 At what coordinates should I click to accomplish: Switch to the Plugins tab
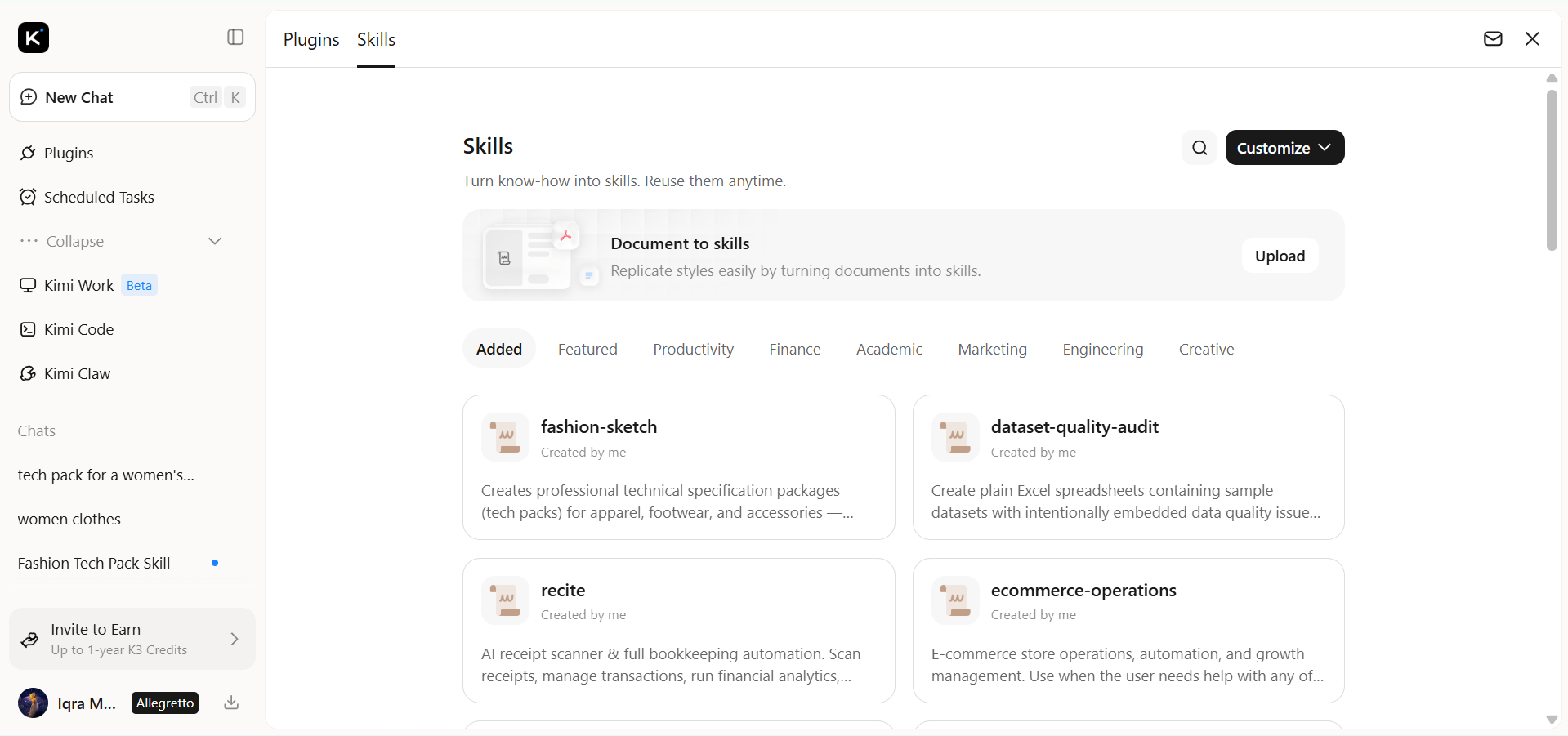(x=311, y=39)
